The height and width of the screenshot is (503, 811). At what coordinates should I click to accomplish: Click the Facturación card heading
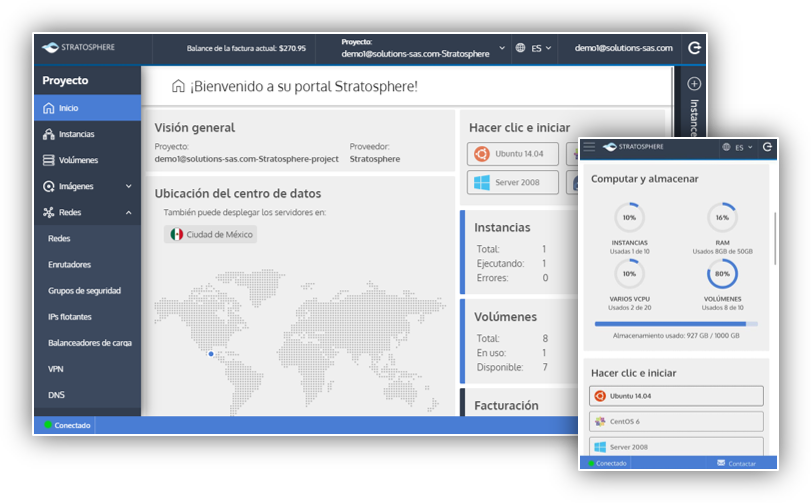click(506, 406)
